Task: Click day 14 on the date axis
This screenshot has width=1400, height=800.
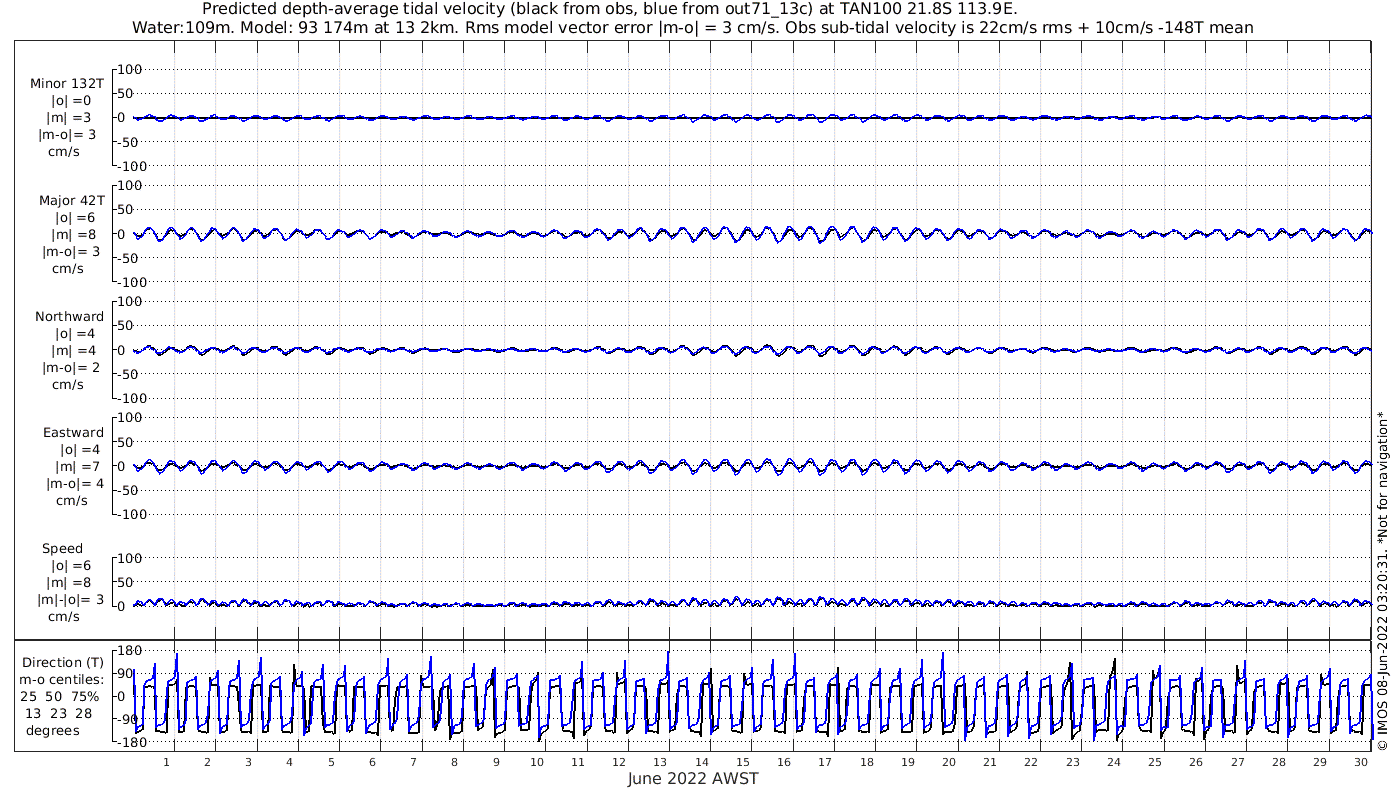Action: point(702,762)
